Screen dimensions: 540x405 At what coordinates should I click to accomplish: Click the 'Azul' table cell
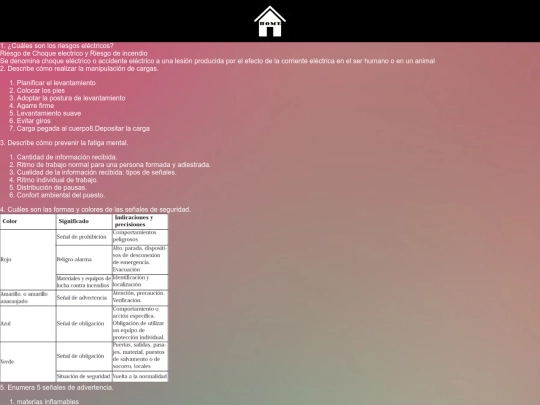(x=28, y=324)
